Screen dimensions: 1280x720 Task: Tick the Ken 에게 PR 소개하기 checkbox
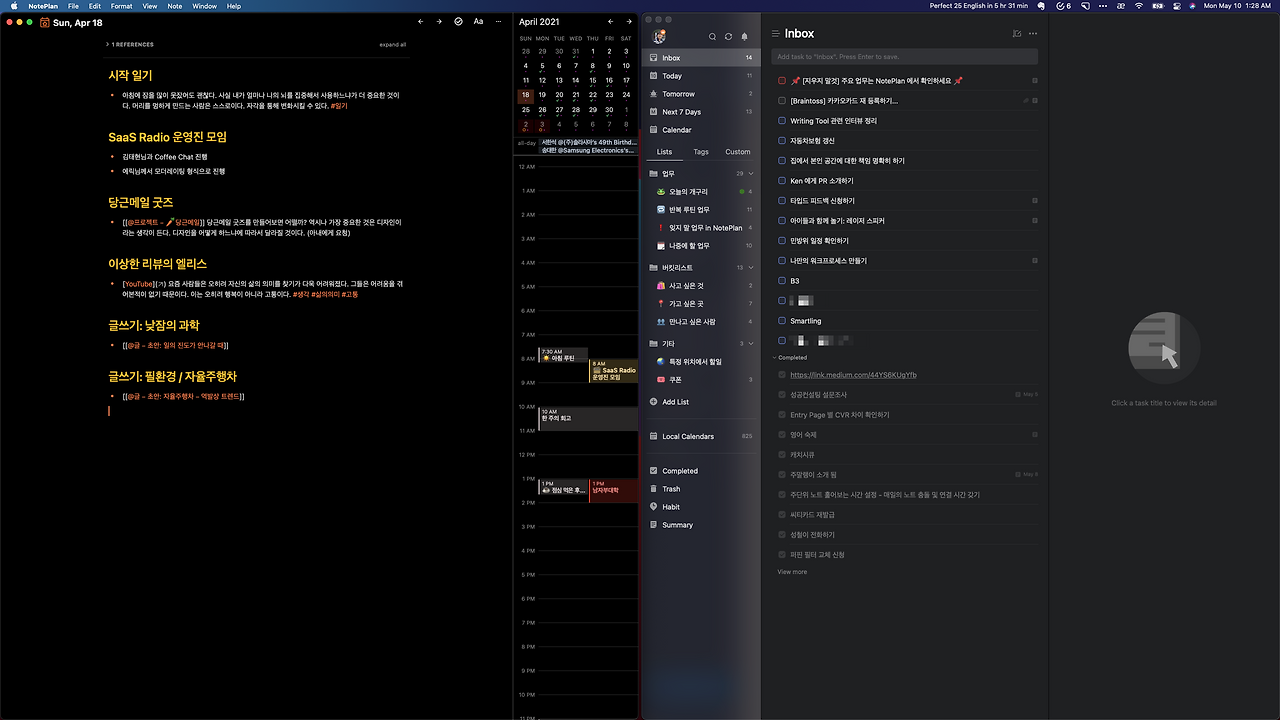tap(782, 181)
